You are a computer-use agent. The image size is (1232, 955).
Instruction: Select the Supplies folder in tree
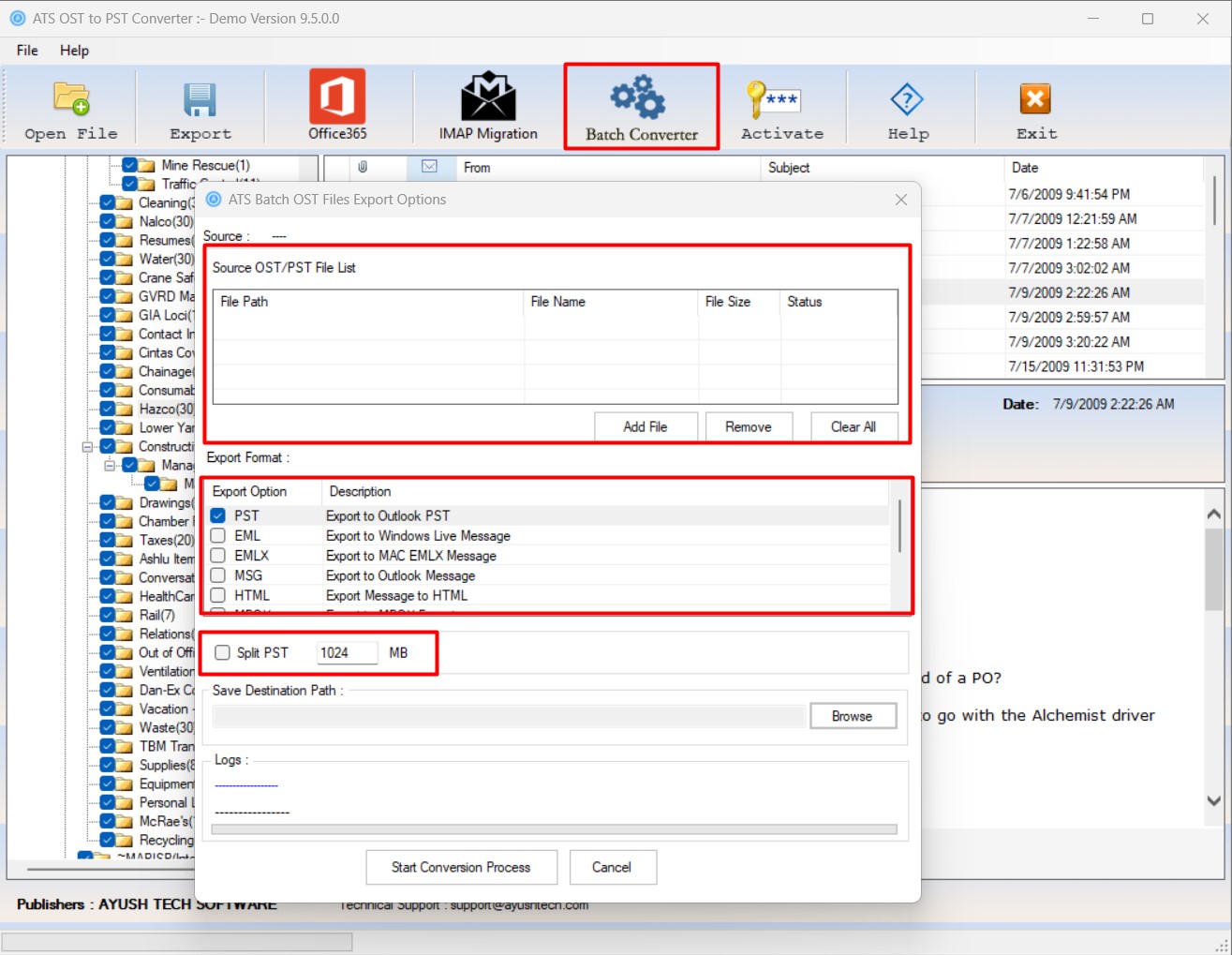point(166,765)
